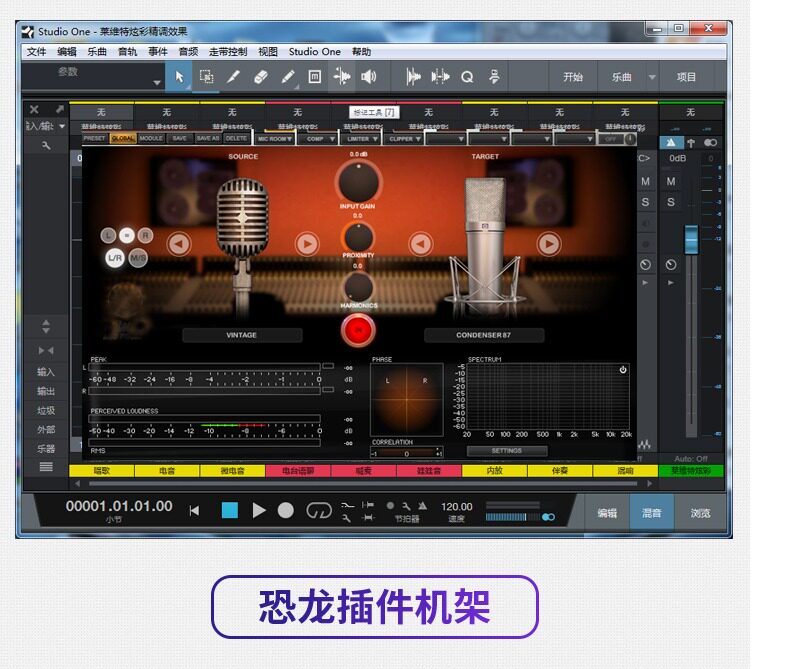Click the mixer list view icon
The height and width of the screenshot is (669, 790).
point(46,467)
